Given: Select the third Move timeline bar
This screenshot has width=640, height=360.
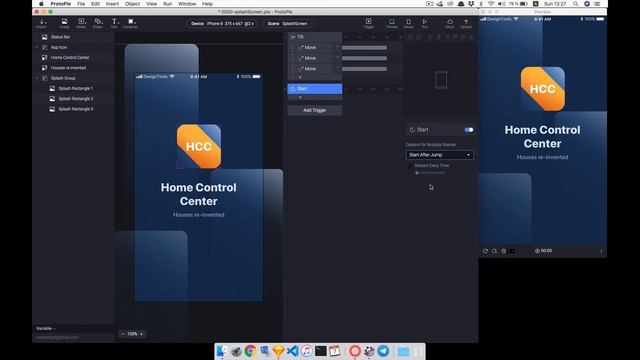Looking at the screenshot, I should tap(364, 69).
